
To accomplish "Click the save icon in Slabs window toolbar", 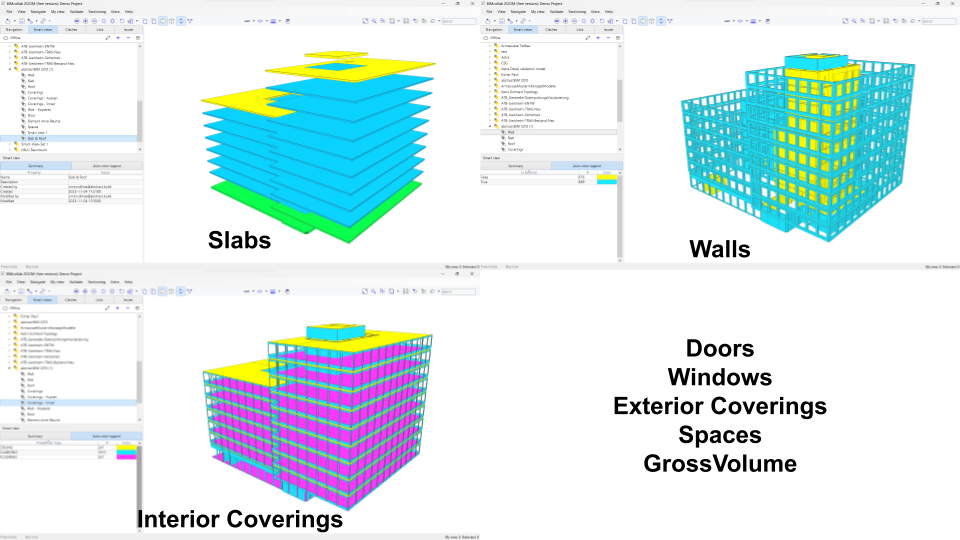I will click(x=20, y=20).
